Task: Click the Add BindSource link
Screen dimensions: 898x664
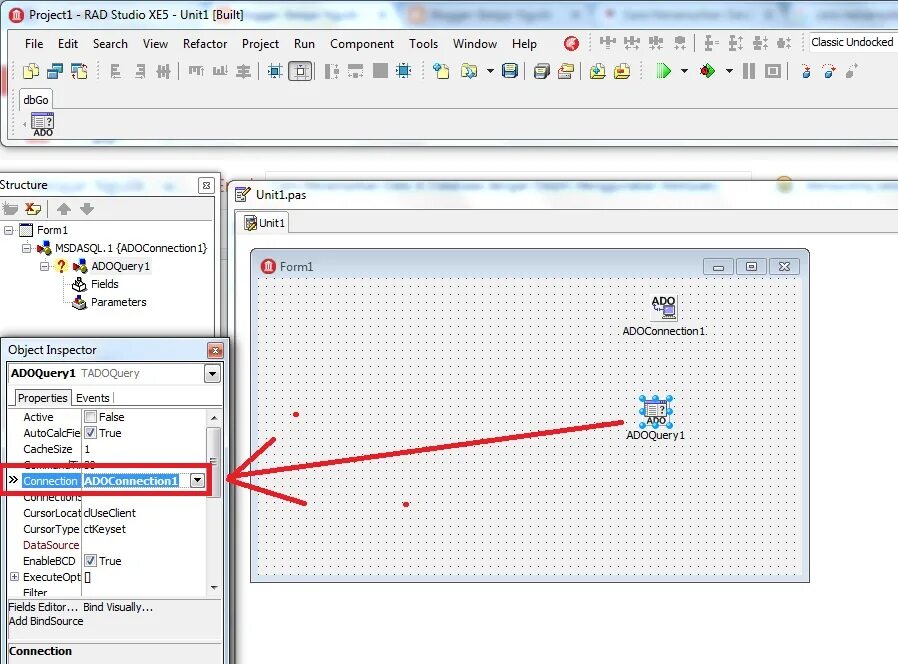Action: tap(46, 621)
